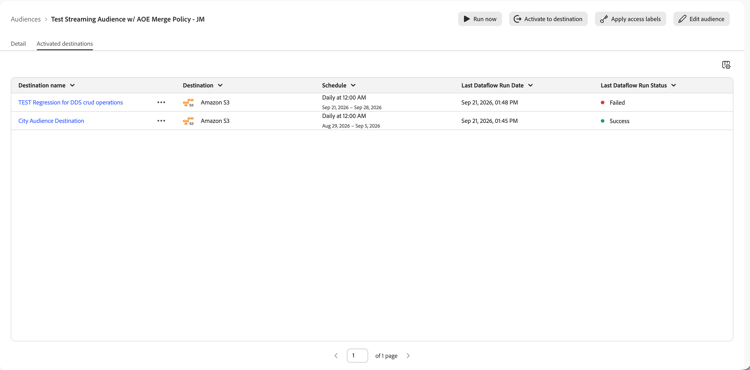This screenshot has height=370, width=750.
Task: Open the Destination column header dropdown
Action: click(220, 85)
